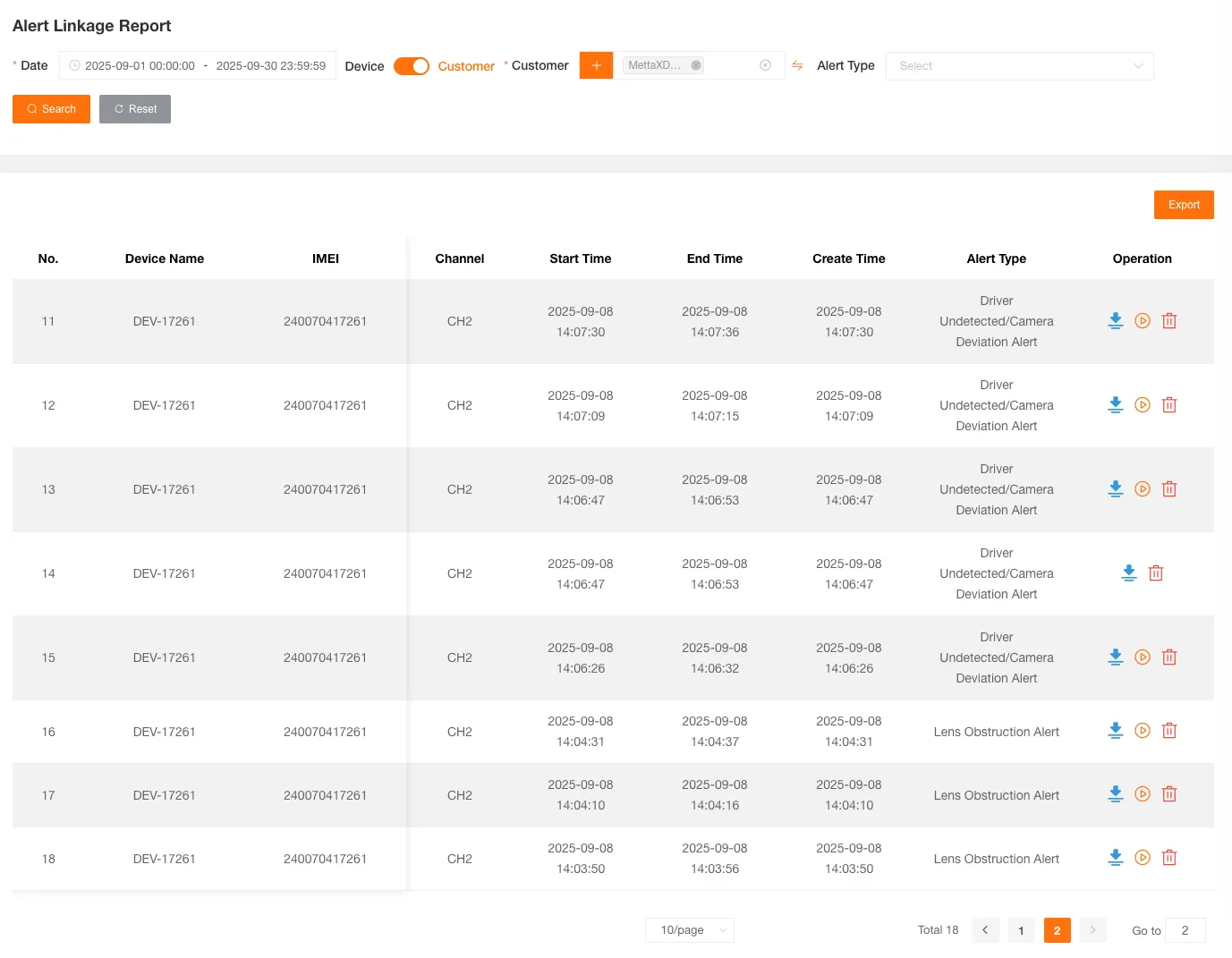Go to pagination page 1
Image resolution: width=1232 pixels, height=958 pixels.
[x=1021, y=930]
